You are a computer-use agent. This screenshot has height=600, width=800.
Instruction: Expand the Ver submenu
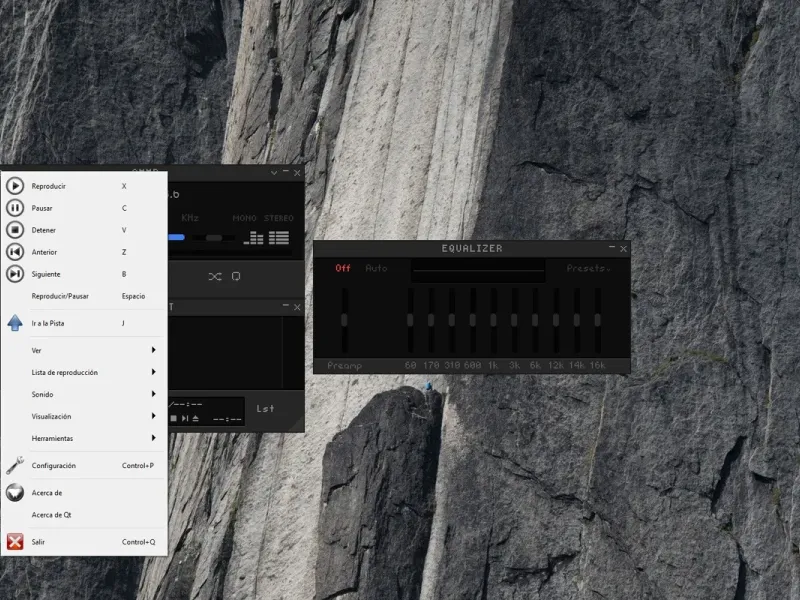pyautogui.click(x=84, y=351)
